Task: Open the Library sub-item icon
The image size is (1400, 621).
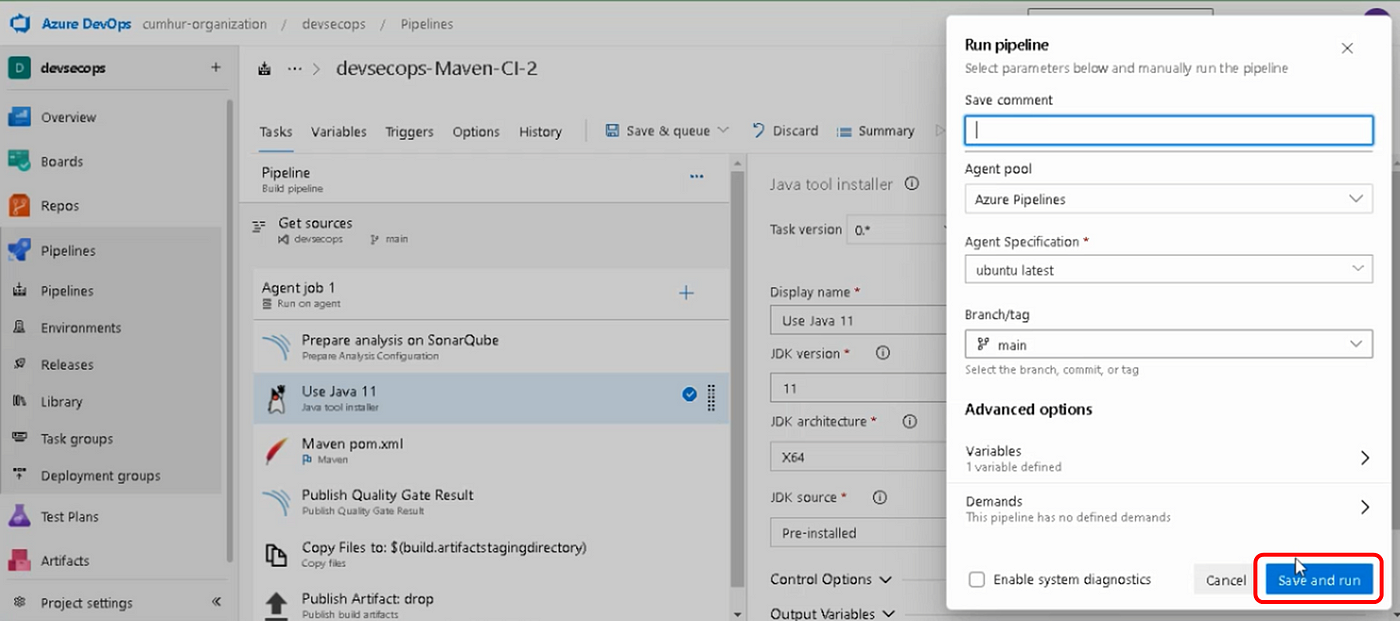Action: (x=20, y=401)
